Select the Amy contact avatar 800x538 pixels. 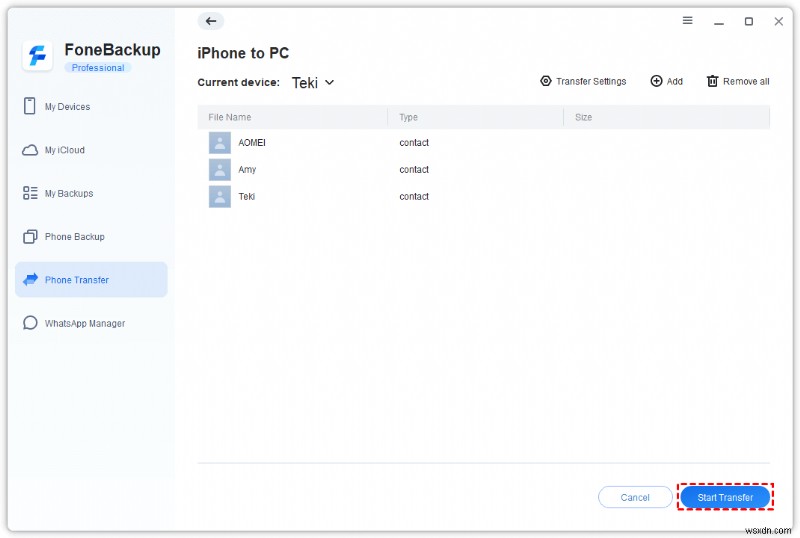pyautogui.click(x=220, y=169)
